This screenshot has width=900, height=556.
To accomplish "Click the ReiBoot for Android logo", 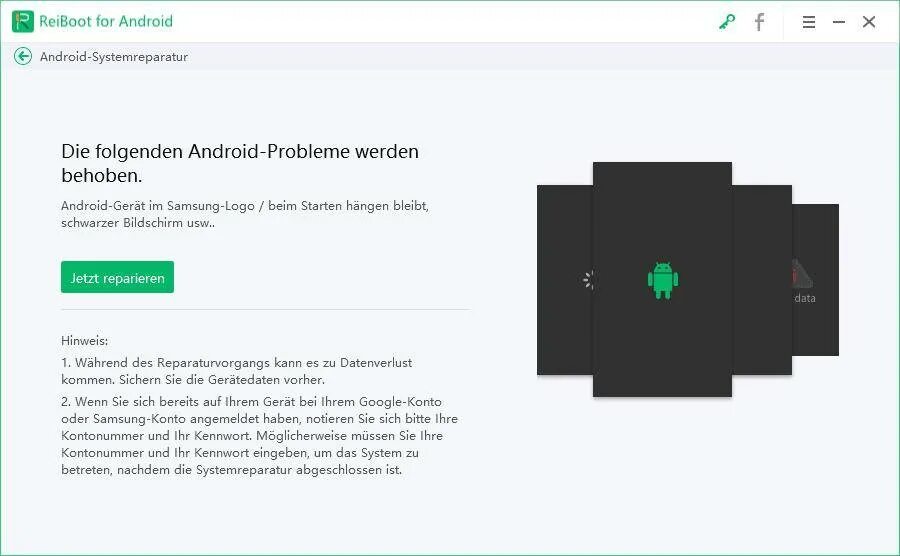I will [x=23, y=21].
